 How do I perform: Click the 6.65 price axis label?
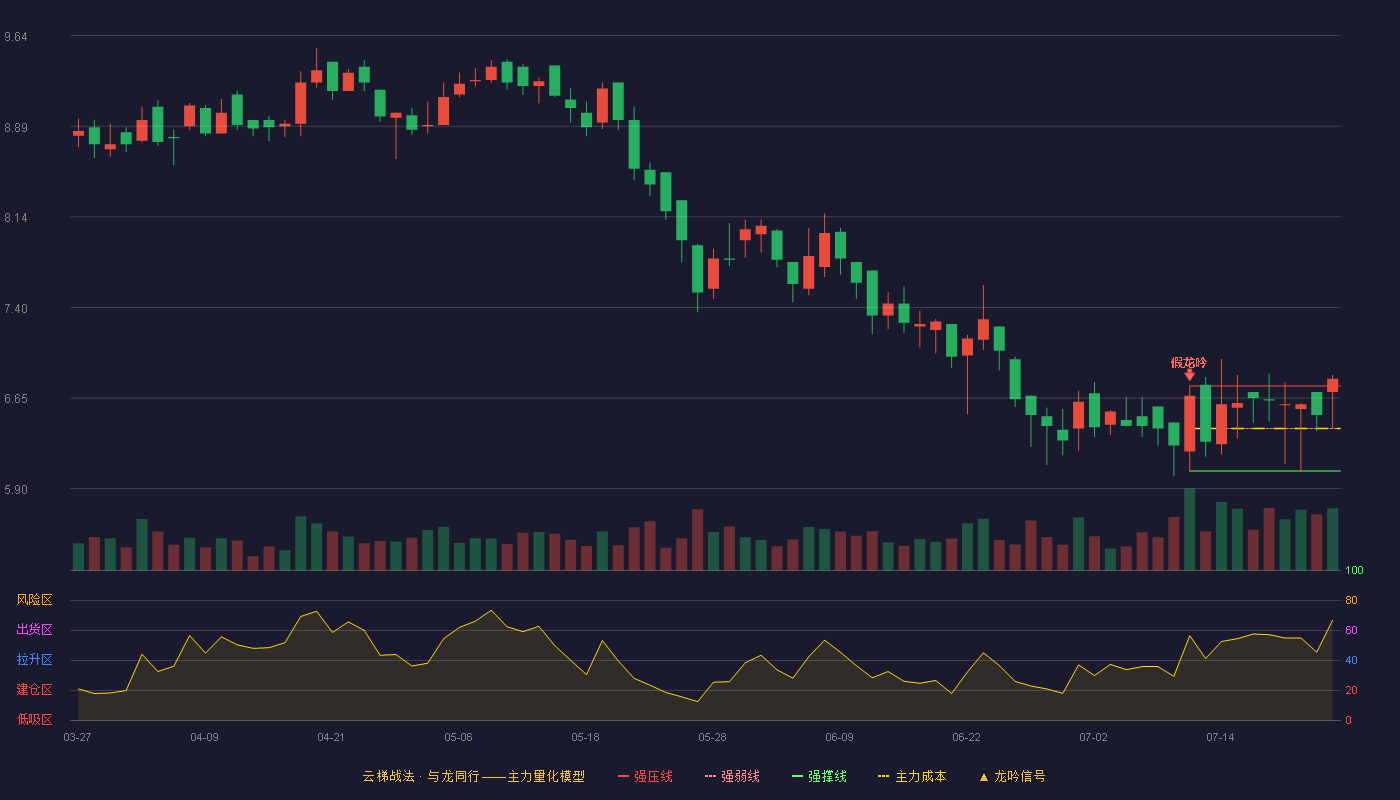pos(16,399)
